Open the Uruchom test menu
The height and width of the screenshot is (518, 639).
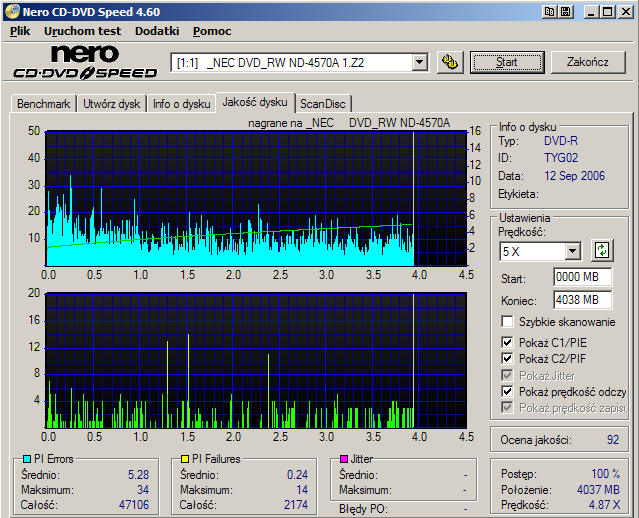[x=83, y=31]
